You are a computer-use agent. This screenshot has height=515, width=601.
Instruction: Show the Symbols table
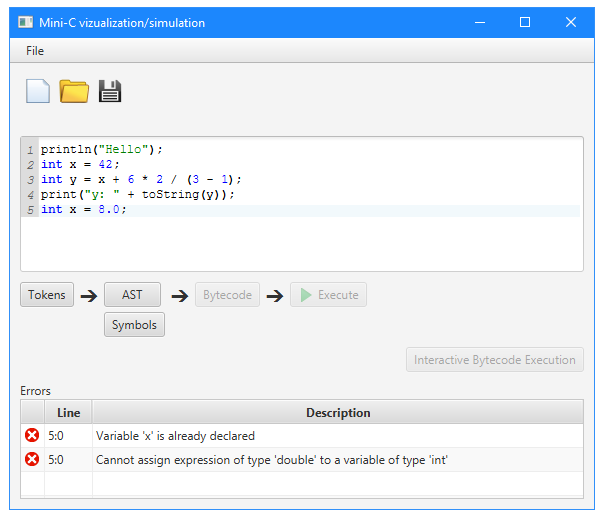(x=134, y=325)
